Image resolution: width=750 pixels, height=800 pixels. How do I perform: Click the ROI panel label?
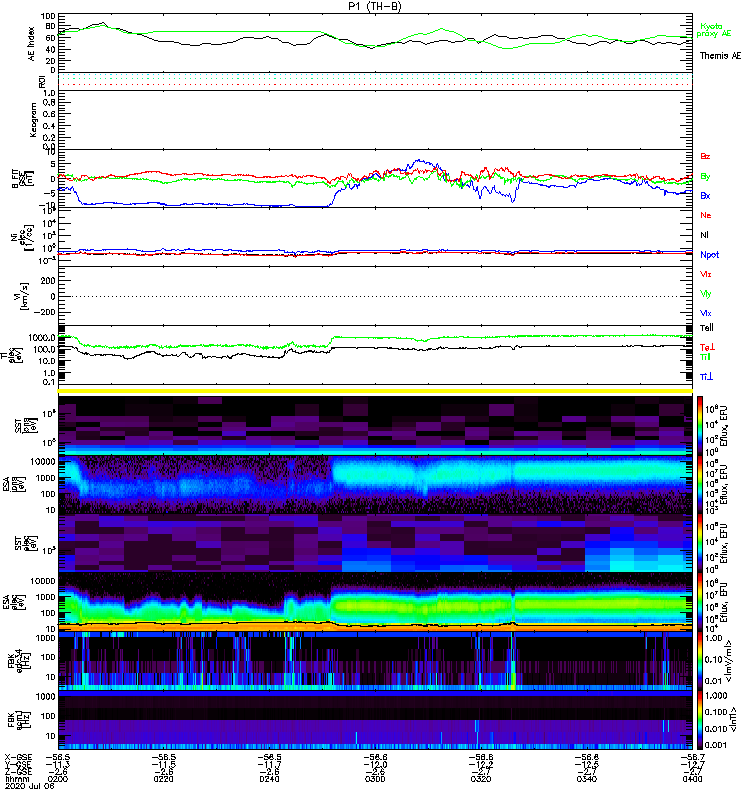43,81
